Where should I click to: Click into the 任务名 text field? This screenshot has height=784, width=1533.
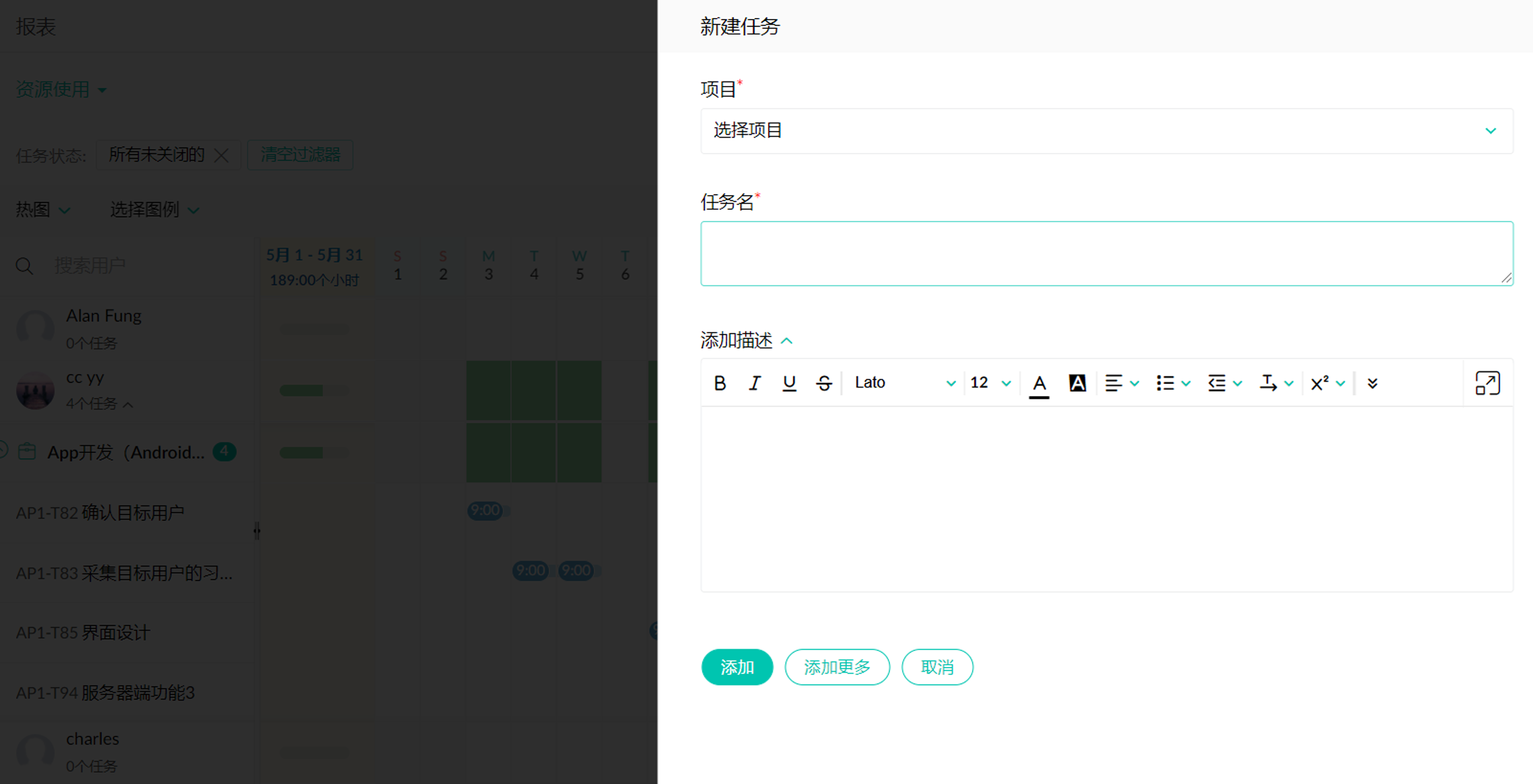[x=1106, y=254]
